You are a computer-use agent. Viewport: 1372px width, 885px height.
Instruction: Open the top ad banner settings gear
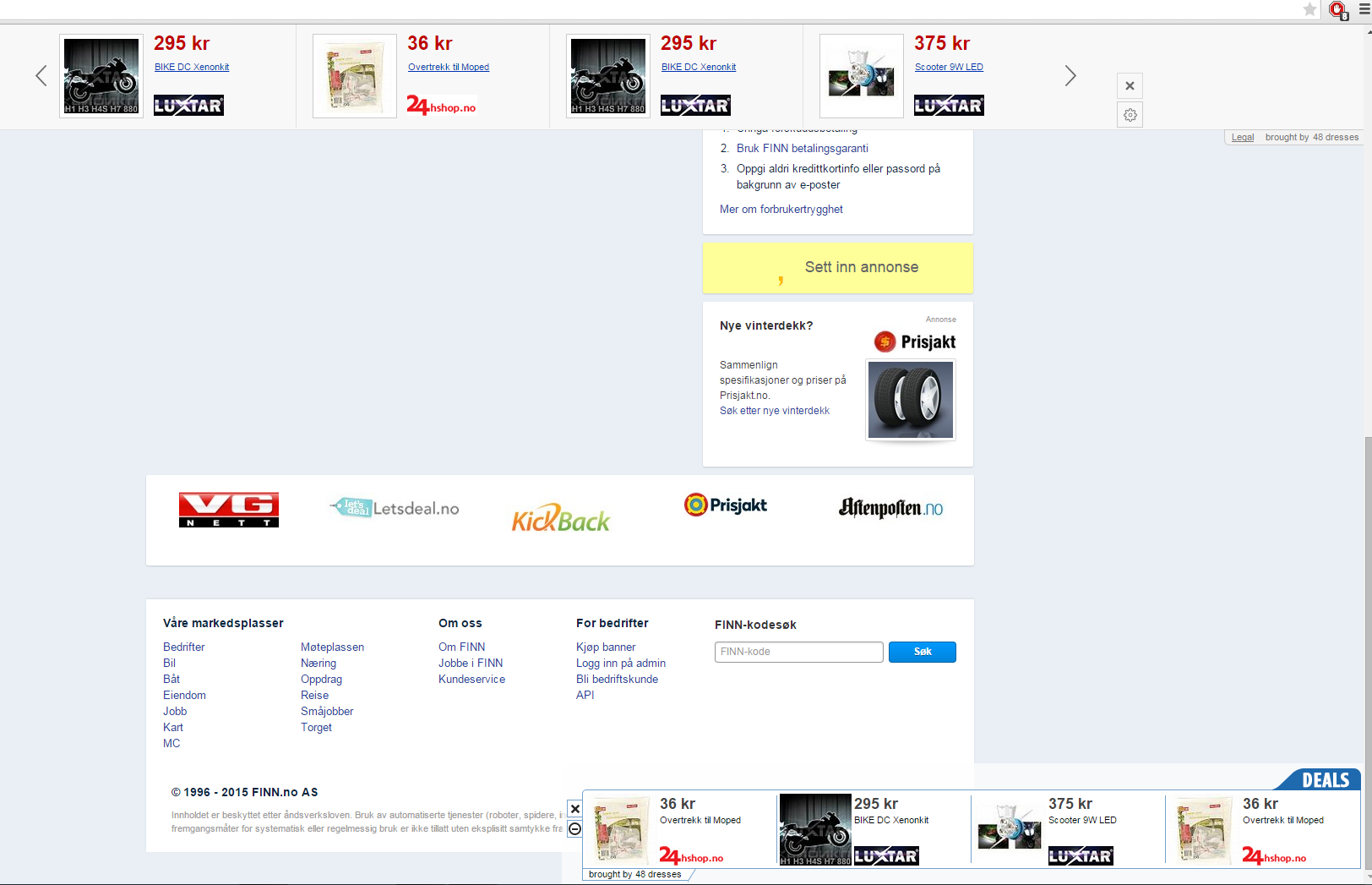(x=1130, y=115)
